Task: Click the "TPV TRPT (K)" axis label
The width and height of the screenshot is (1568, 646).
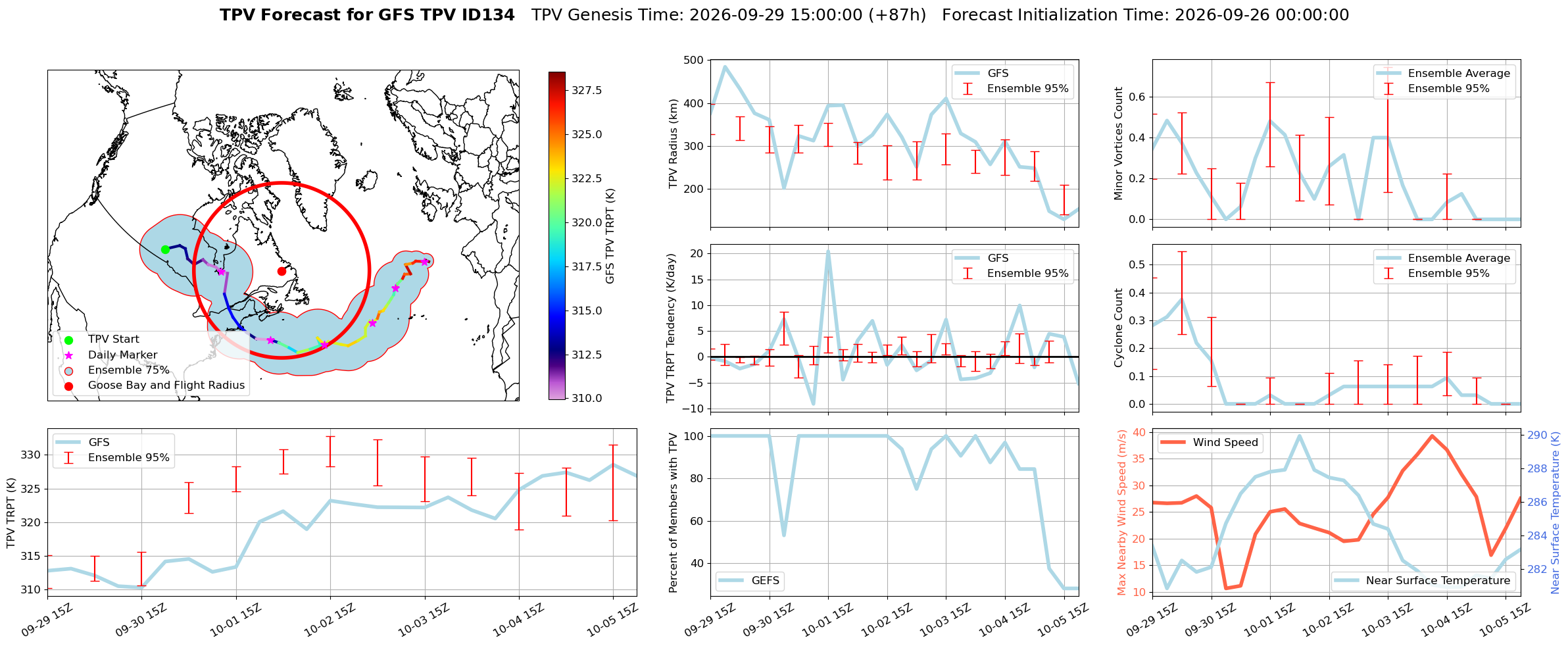Action: click(x=11, y=512)
